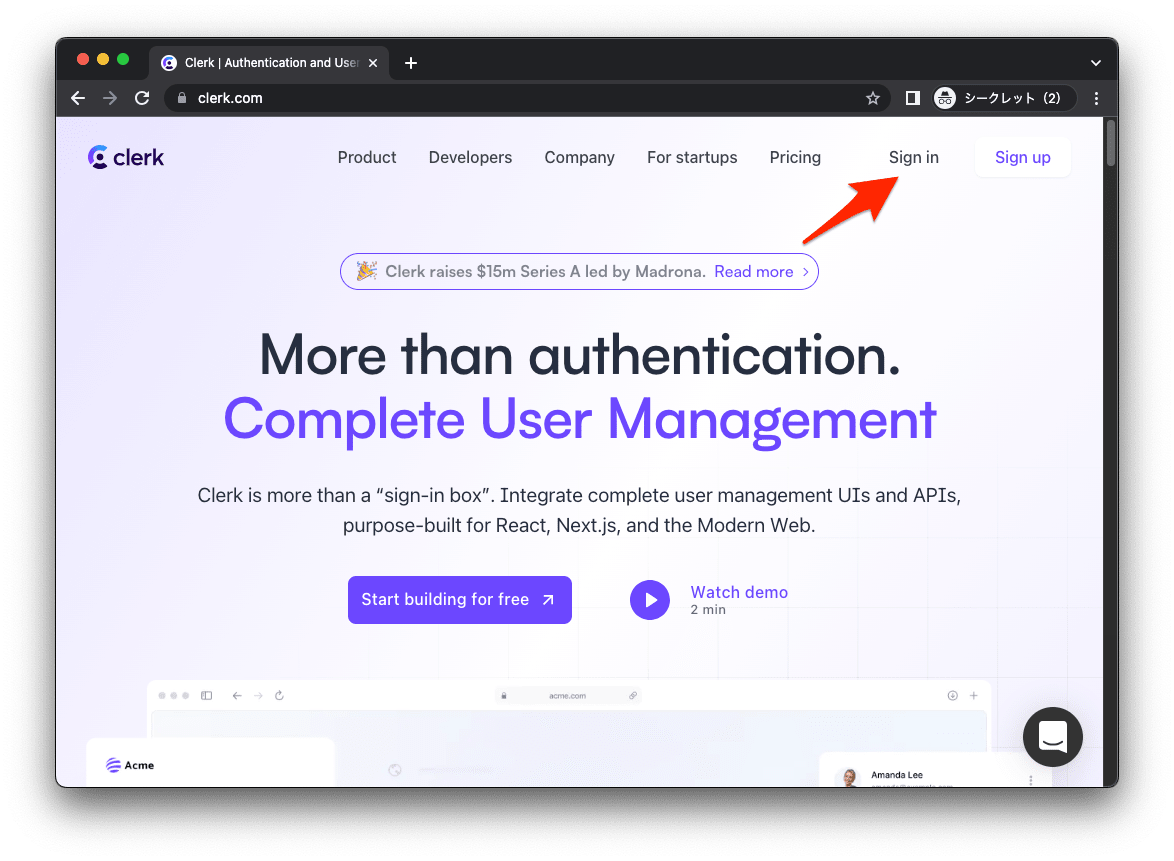Go to the Pricing page
1174x861 pixels.
795,157
